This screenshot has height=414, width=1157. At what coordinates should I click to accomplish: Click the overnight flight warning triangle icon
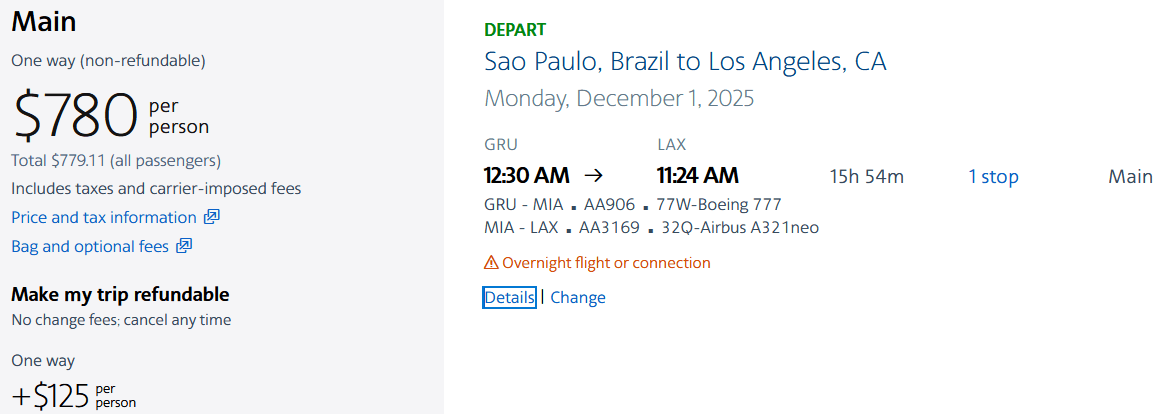click(x=491, y=263)
